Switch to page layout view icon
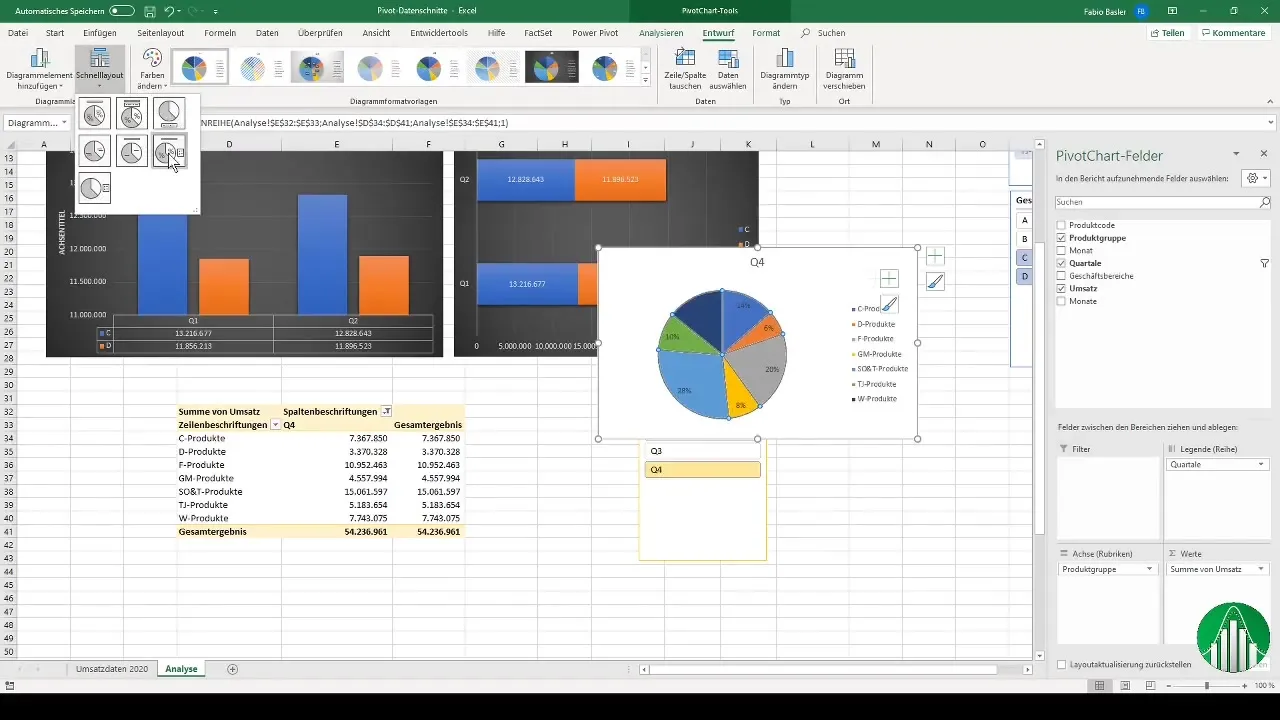 [x=1126, y=686]
